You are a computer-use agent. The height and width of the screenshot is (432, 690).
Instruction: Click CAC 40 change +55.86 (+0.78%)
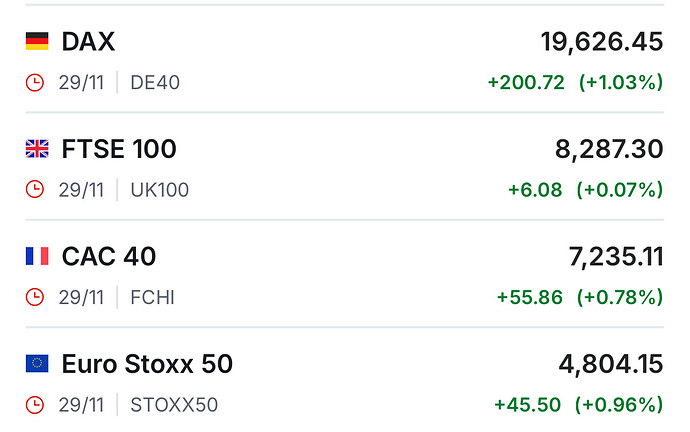[579, 297]
